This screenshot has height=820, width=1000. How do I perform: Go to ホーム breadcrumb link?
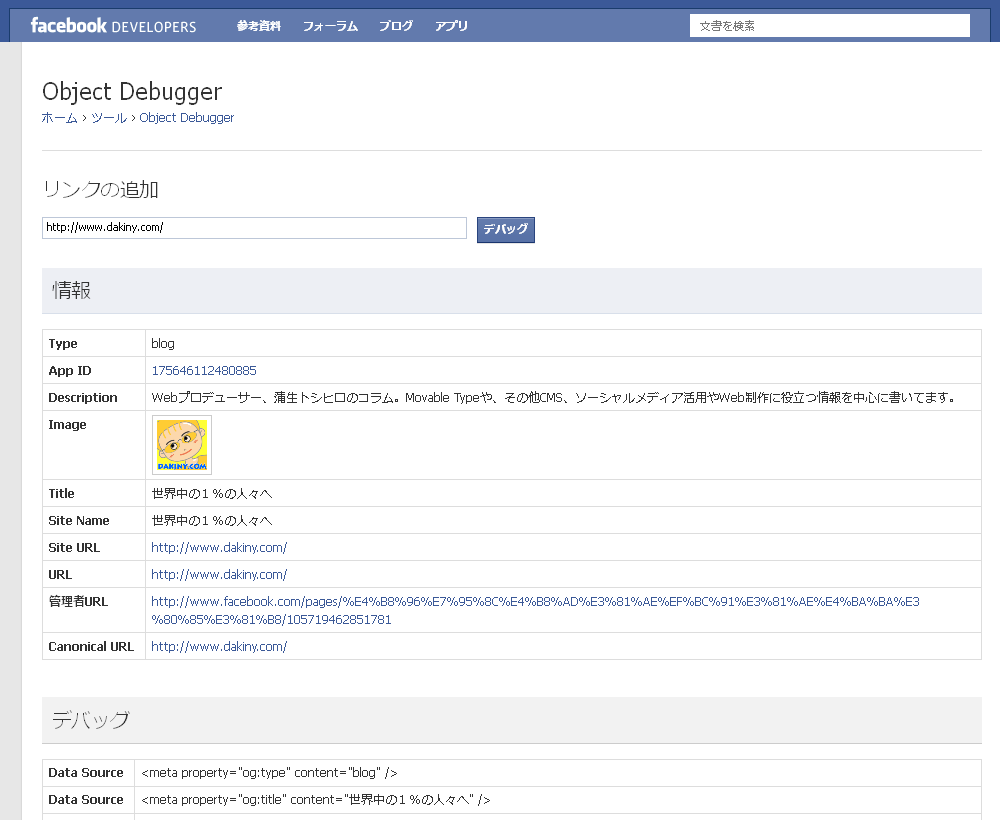click(59, 118)
